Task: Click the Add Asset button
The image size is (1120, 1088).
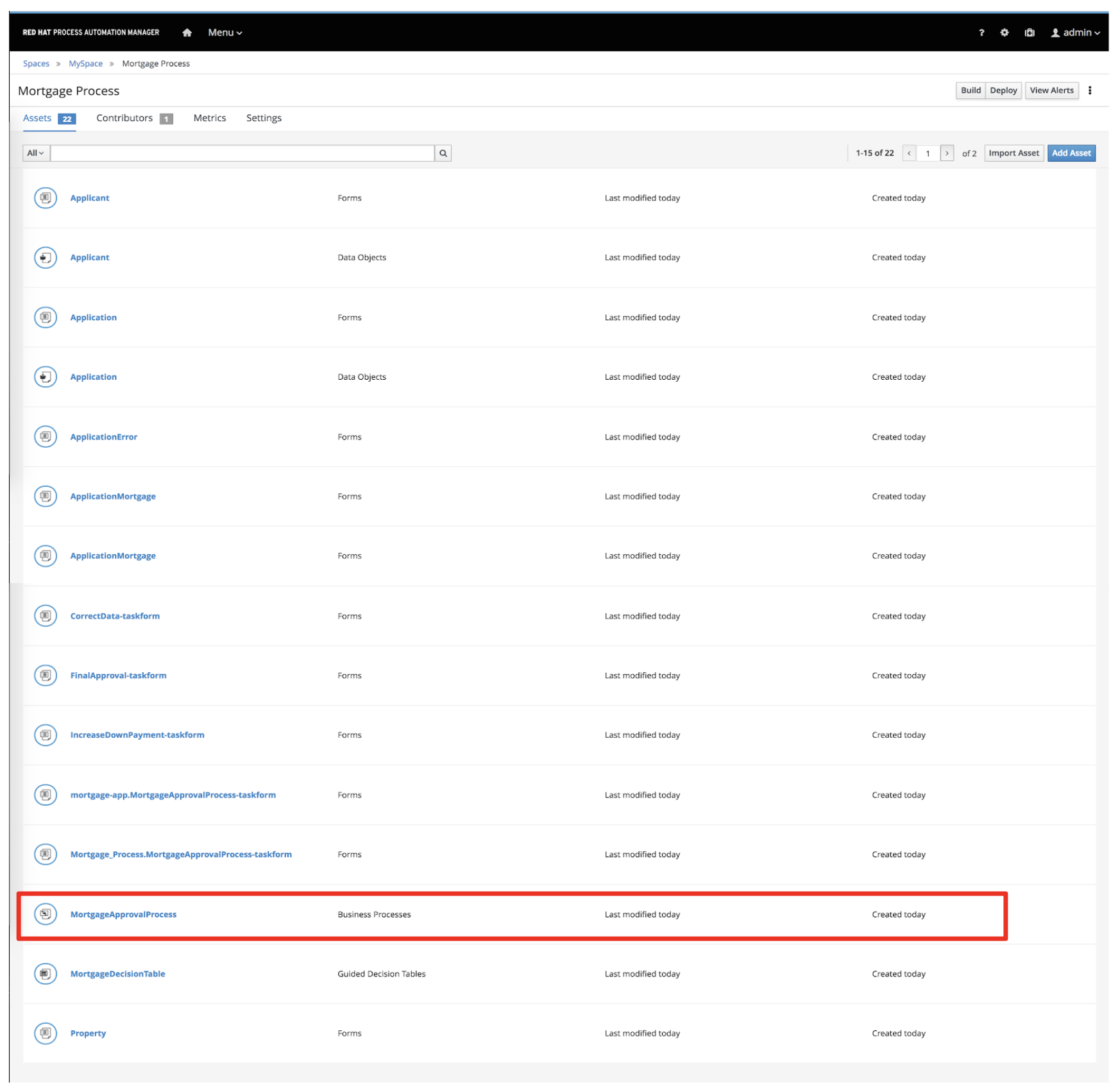Action: [1071, 153]
